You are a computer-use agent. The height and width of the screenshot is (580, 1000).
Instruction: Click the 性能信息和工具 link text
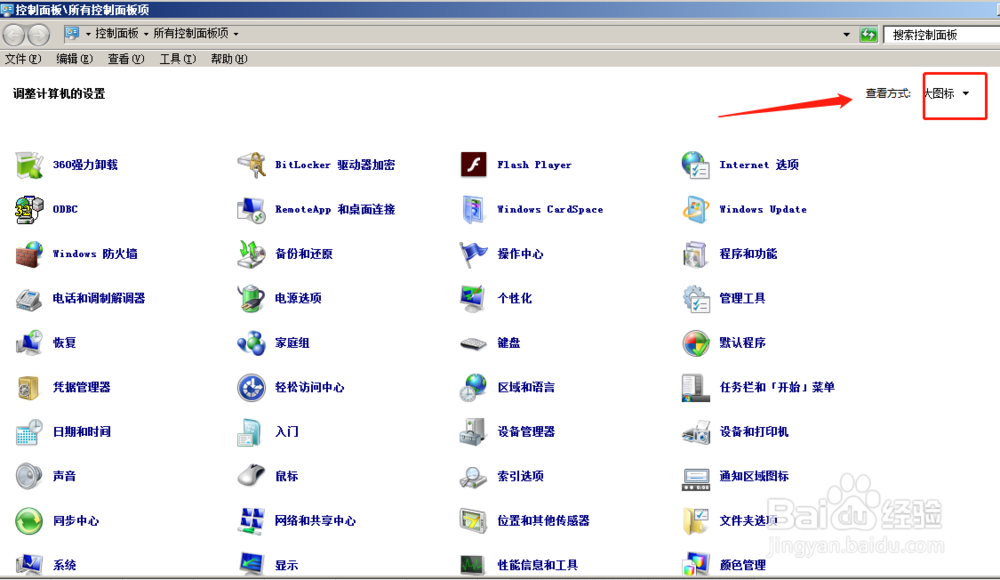[x=538, y=565]
